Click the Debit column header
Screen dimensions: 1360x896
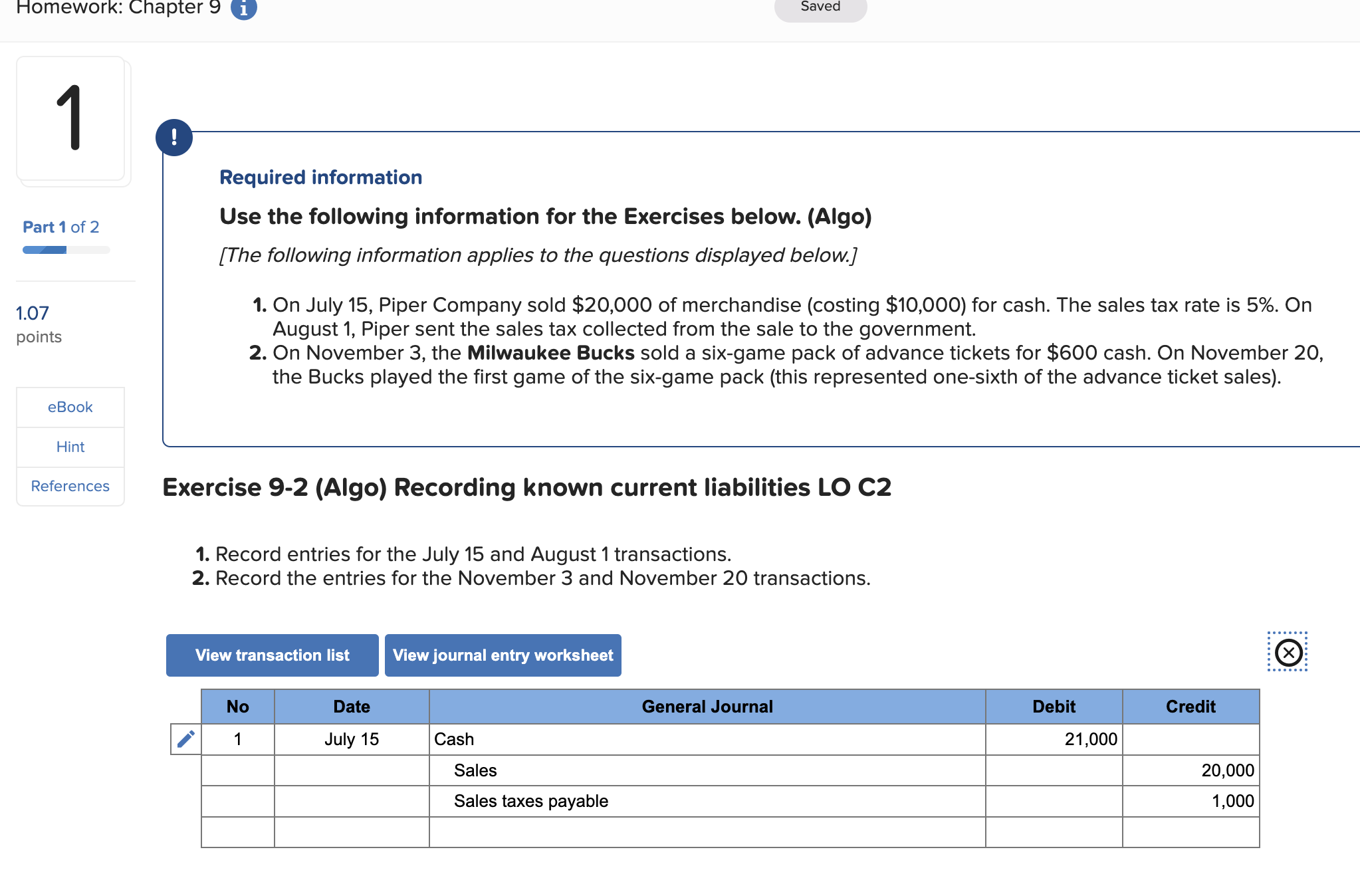point(1054,707)
